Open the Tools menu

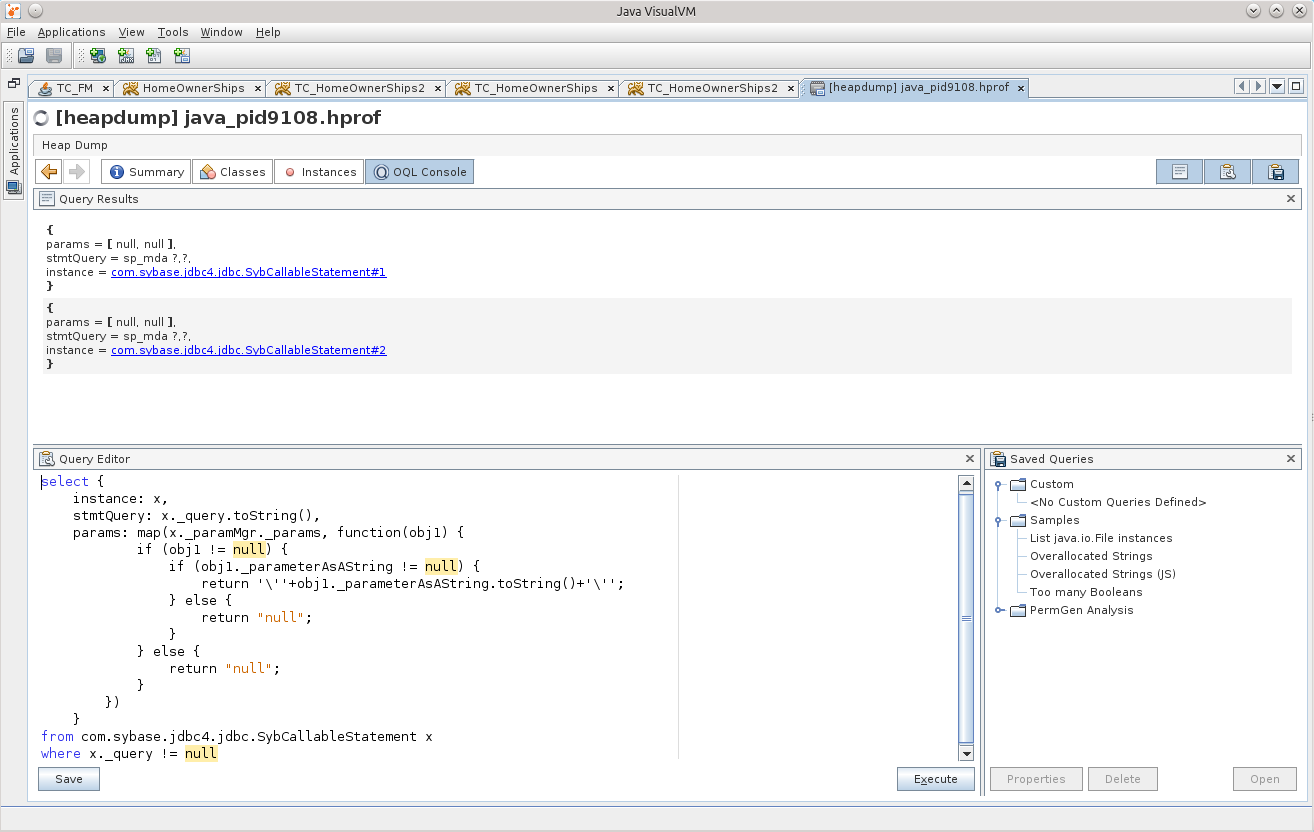[172, 32]
